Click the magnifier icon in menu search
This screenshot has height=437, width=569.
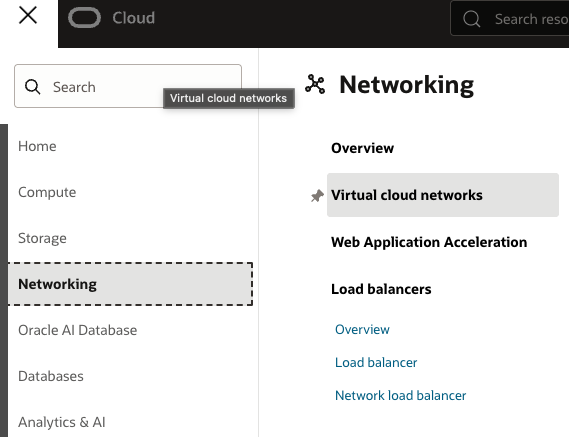click(x=32, y=87)
